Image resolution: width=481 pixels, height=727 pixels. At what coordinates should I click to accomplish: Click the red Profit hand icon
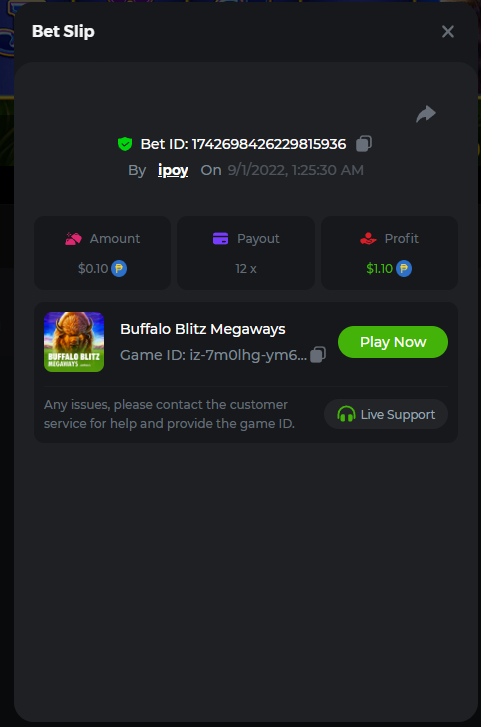pyautogui.click(x=368, y=239)
